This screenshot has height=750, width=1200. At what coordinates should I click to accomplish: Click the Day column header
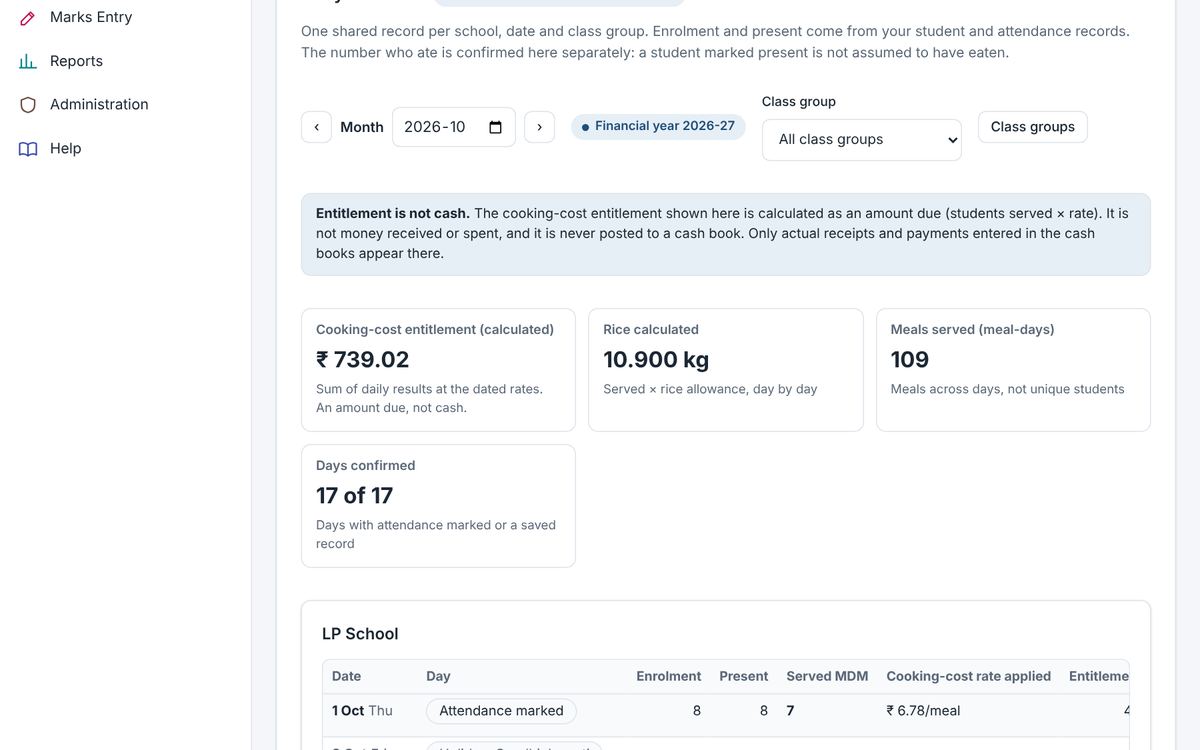[x=438, y=676]
